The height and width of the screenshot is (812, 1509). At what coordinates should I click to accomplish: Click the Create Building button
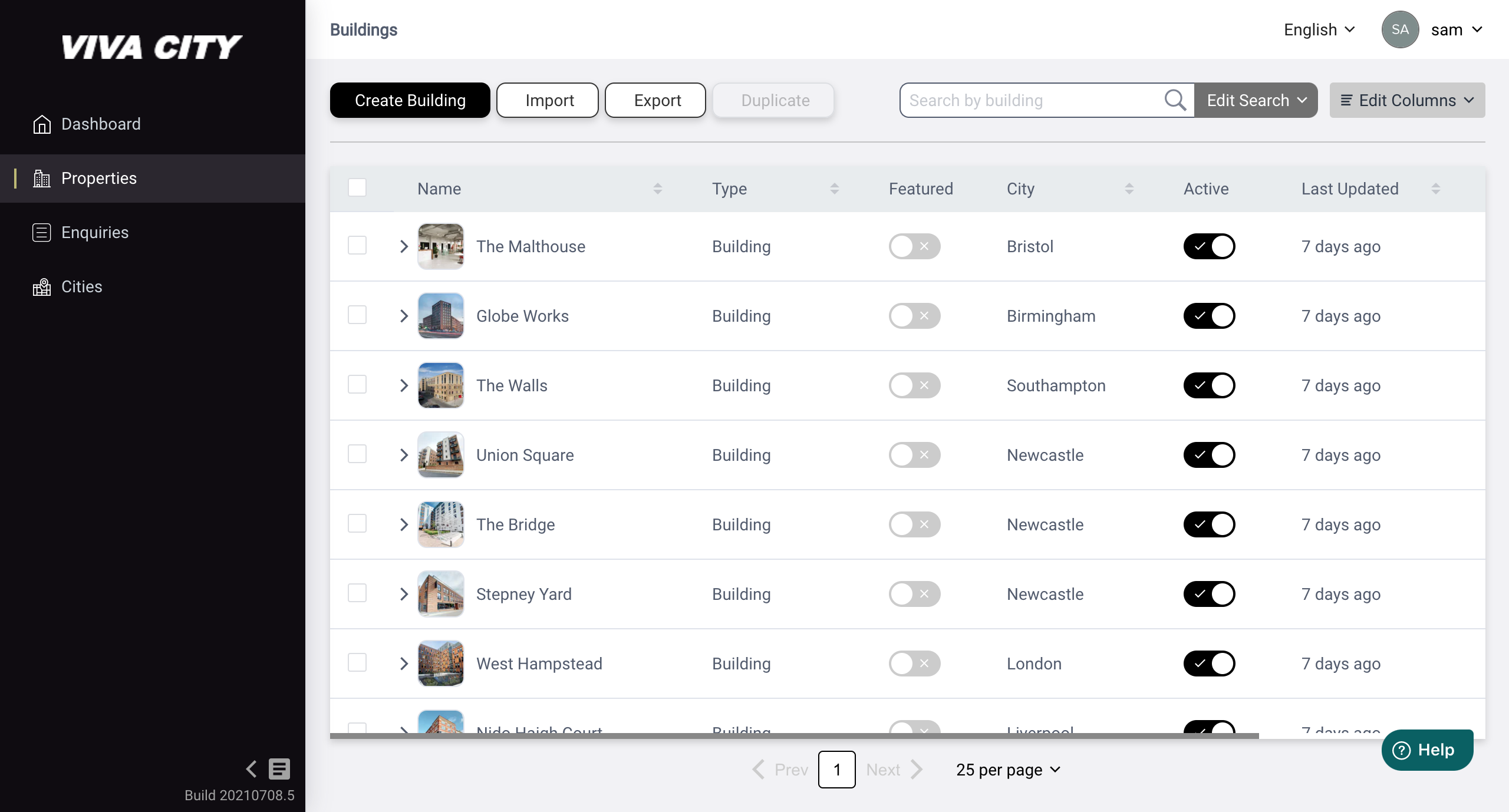pos(410,100)
